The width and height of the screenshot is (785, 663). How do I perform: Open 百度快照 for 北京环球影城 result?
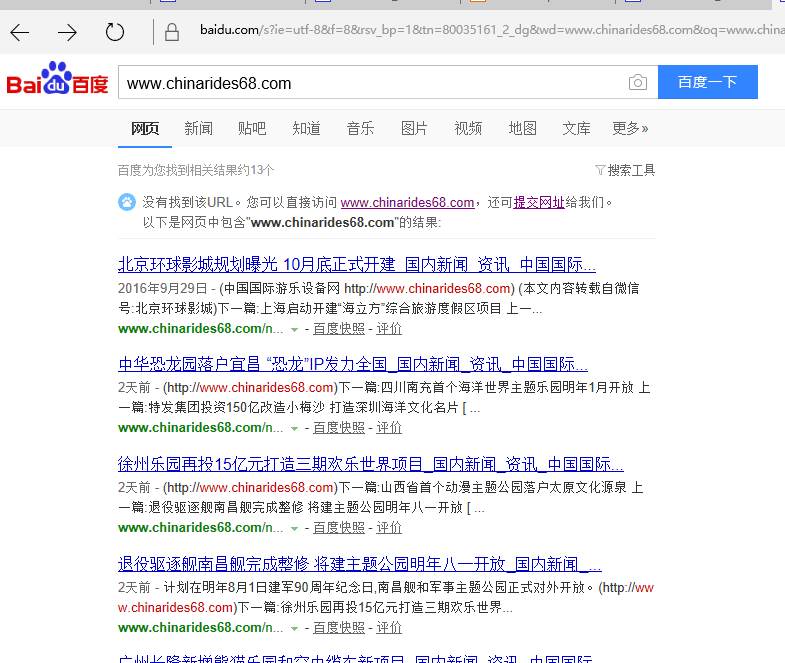click(338, 328)
